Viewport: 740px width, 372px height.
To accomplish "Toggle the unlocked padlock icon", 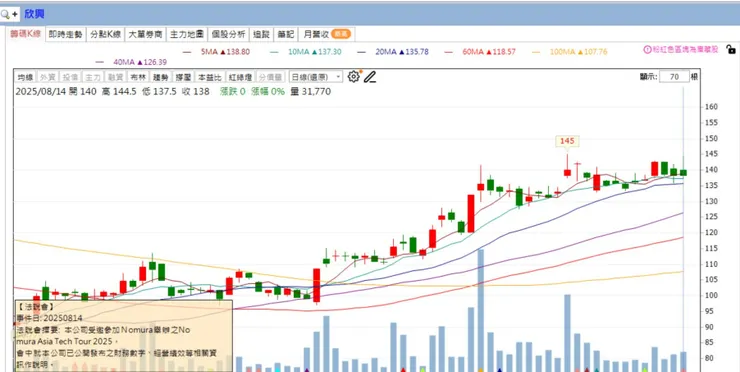I will coord(731,49).
